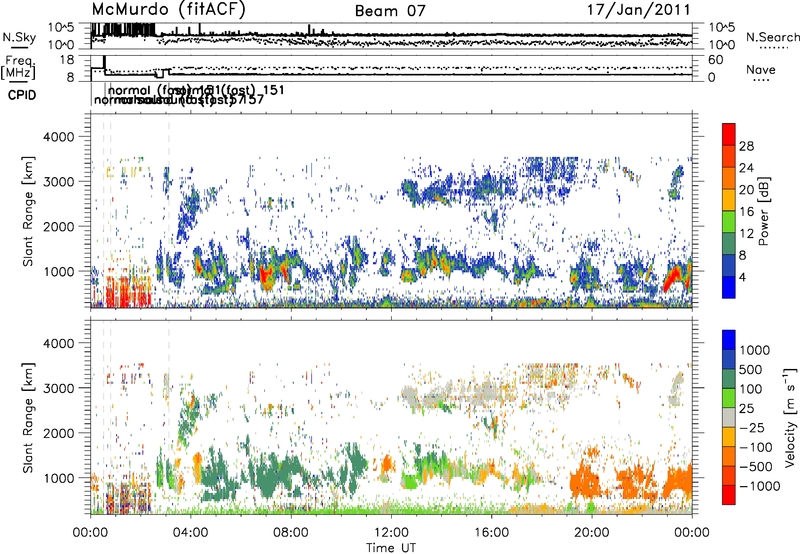
Task: Click the 60 tick on the Nave axis
Action: coord(715,60)
